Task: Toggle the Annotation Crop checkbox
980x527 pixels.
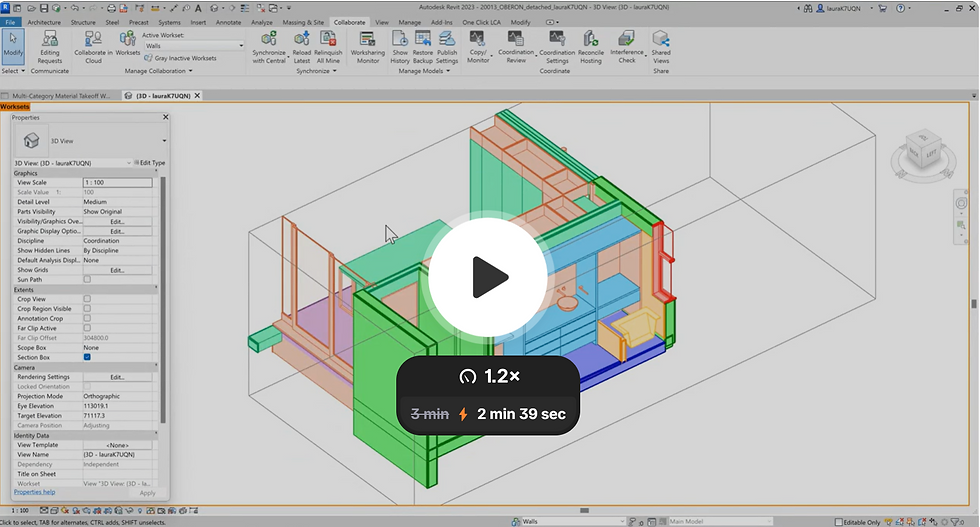Action: tap(87, 318)
